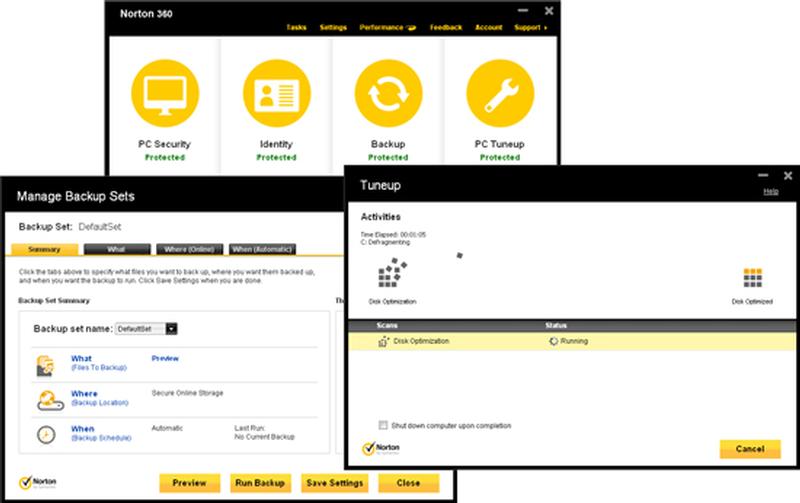Screen dimensions: 800x503
Task: Minimize the Norton 360 main window
Action: (522, 10)
